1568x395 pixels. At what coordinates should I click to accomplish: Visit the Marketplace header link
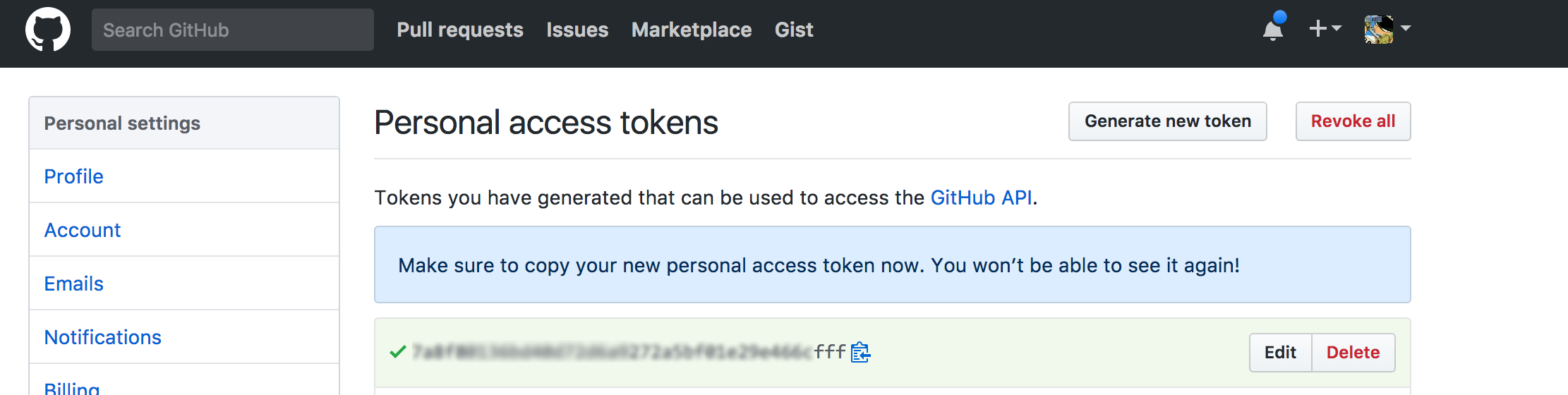click(x=692, y=30)
